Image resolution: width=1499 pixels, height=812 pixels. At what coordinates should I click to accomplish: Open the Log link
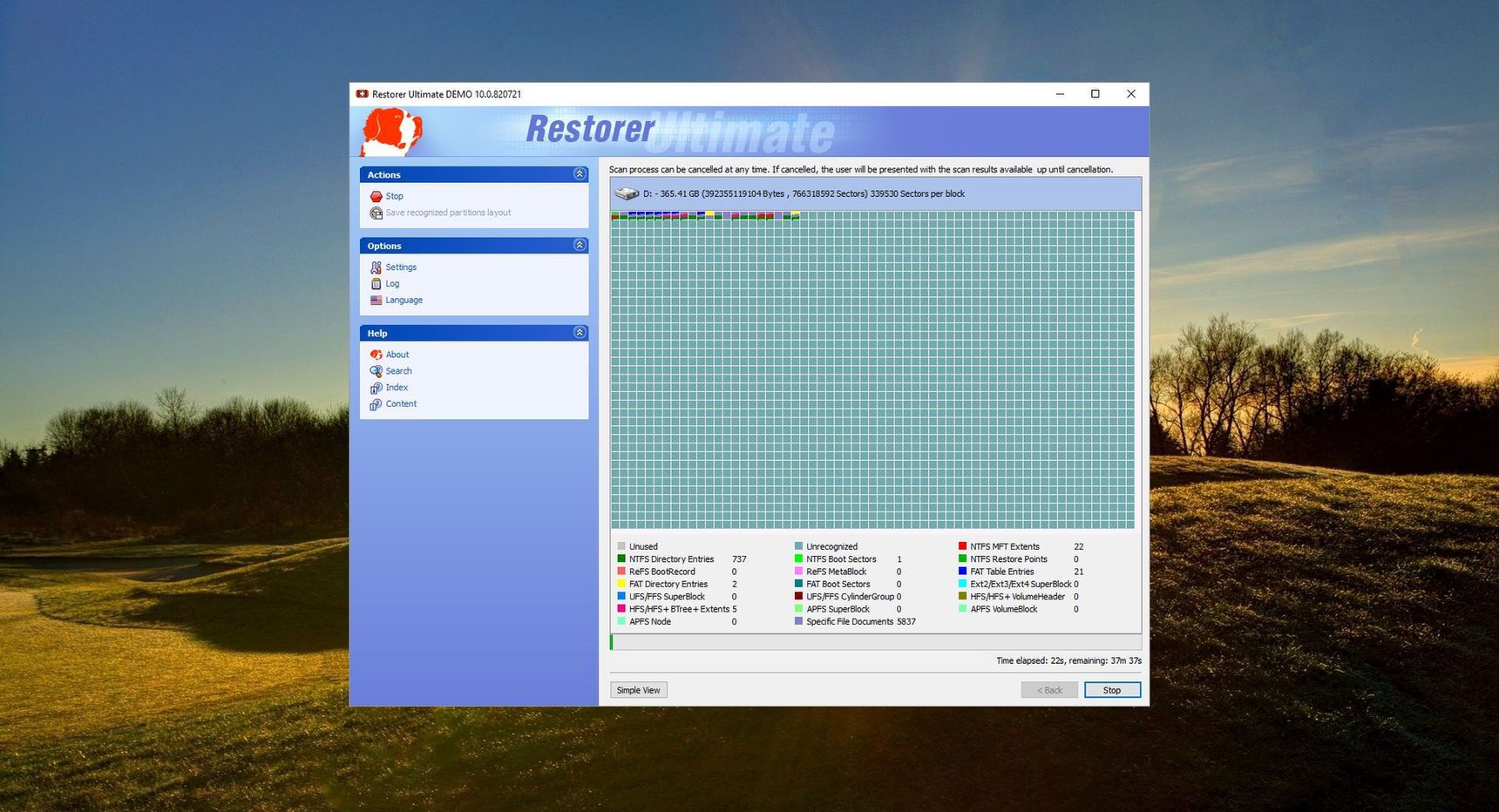click(392, 284)
